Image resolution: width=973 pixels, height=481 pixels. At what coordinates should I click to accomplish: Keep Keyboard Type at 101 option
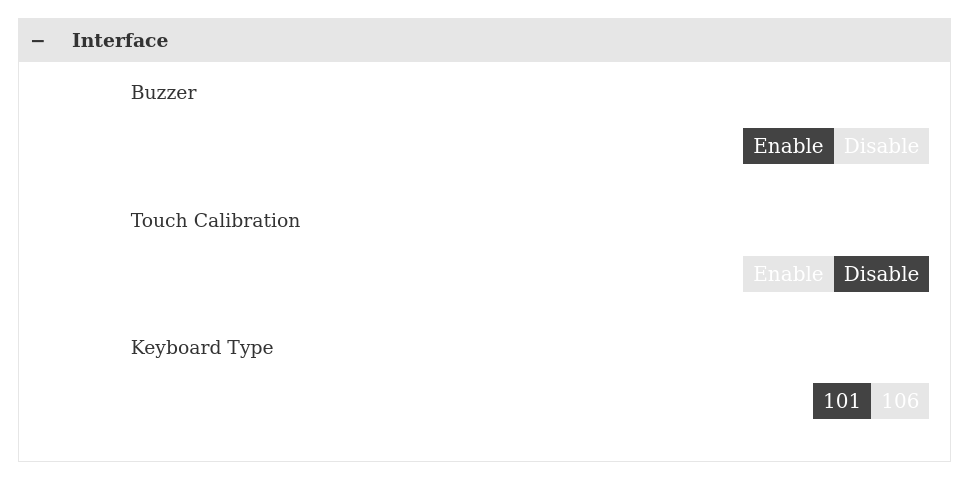pyautogui.click(x=841, y=401)
